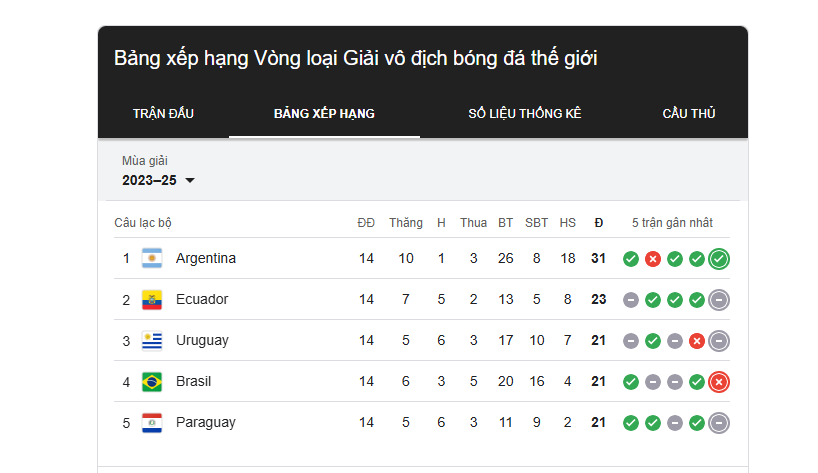Click the Paraguay flag icon
The image size is (818, 473).
pyautogui.click(x=152, y=422)
